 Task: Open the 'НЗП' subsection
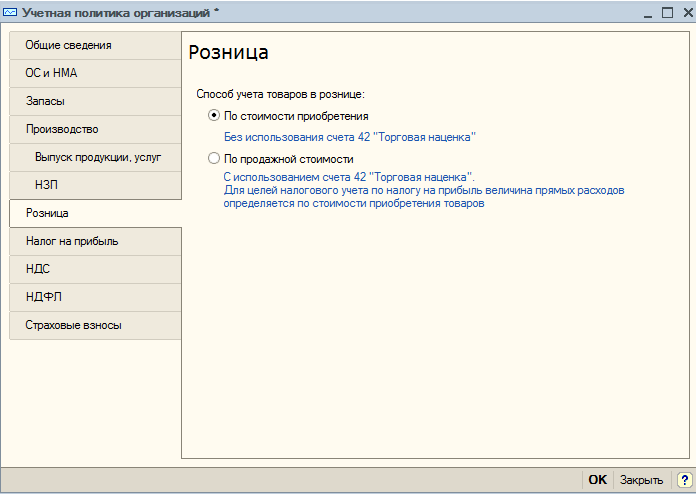95,185
